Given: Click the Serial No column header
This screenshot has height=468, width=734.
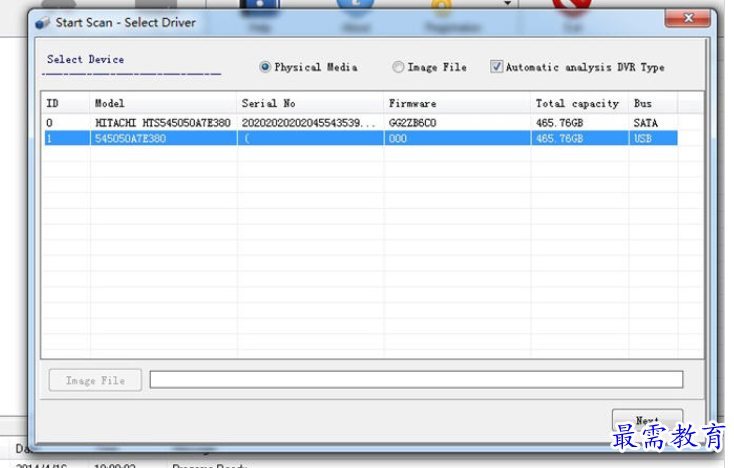Looking at the screenshot, I should tap(310, 103).
